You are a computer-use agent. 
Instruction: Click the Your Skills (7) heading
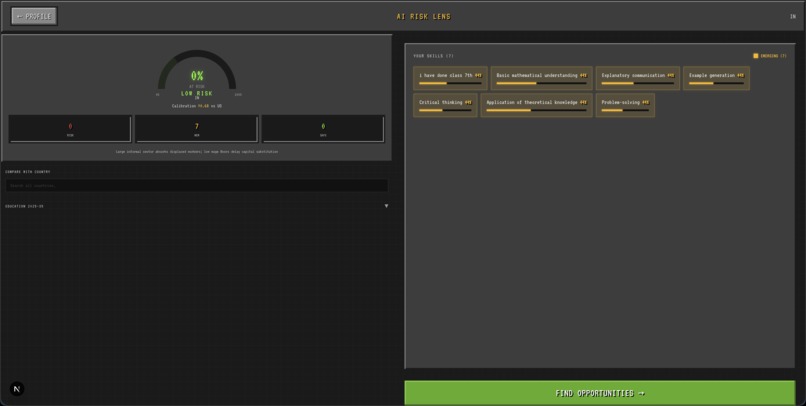click(433, 56)
